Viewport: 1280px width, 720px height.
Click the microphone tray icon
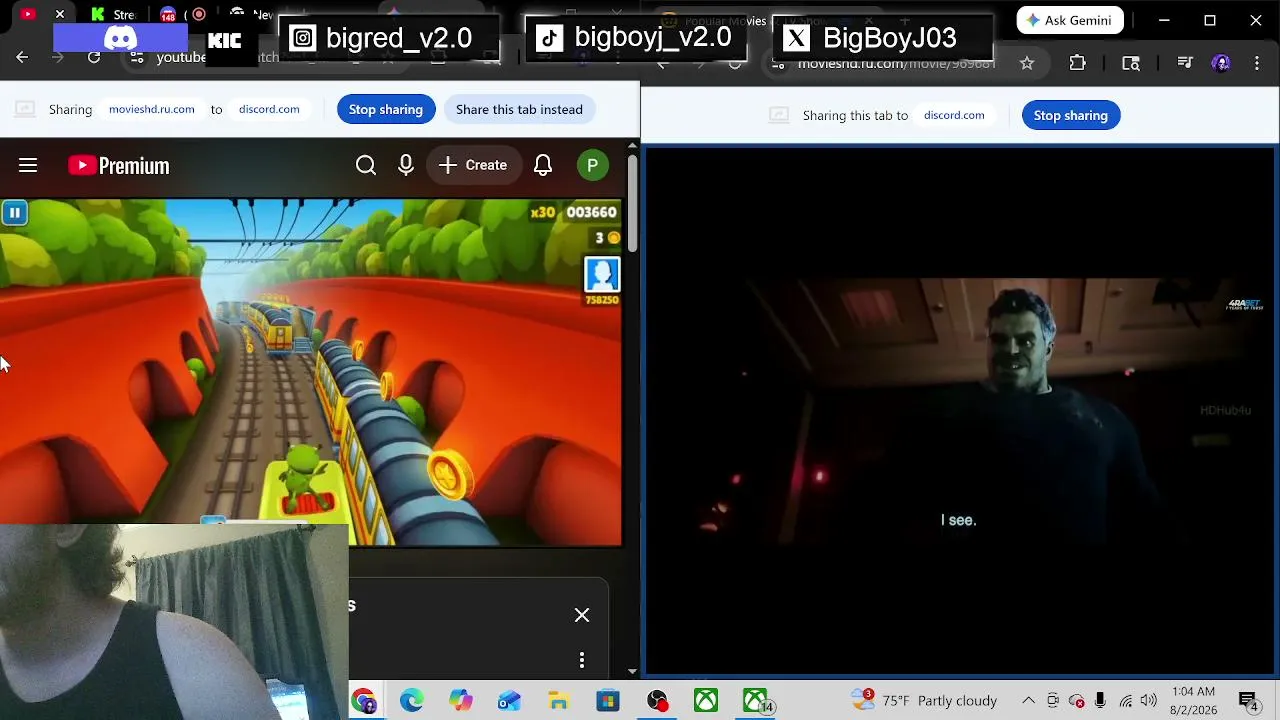[x=1100, y=701]
